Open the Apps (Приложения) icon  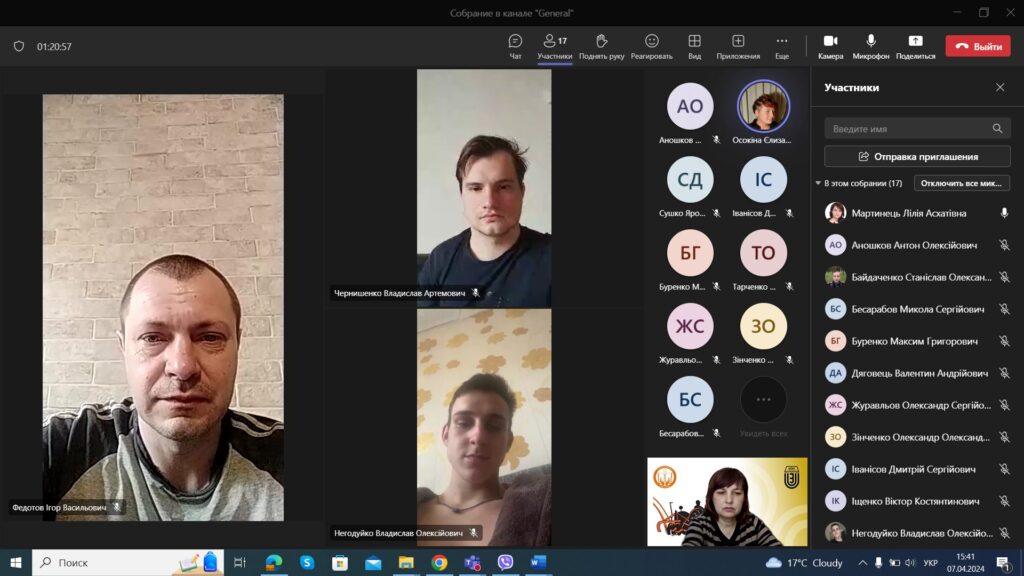738,45
